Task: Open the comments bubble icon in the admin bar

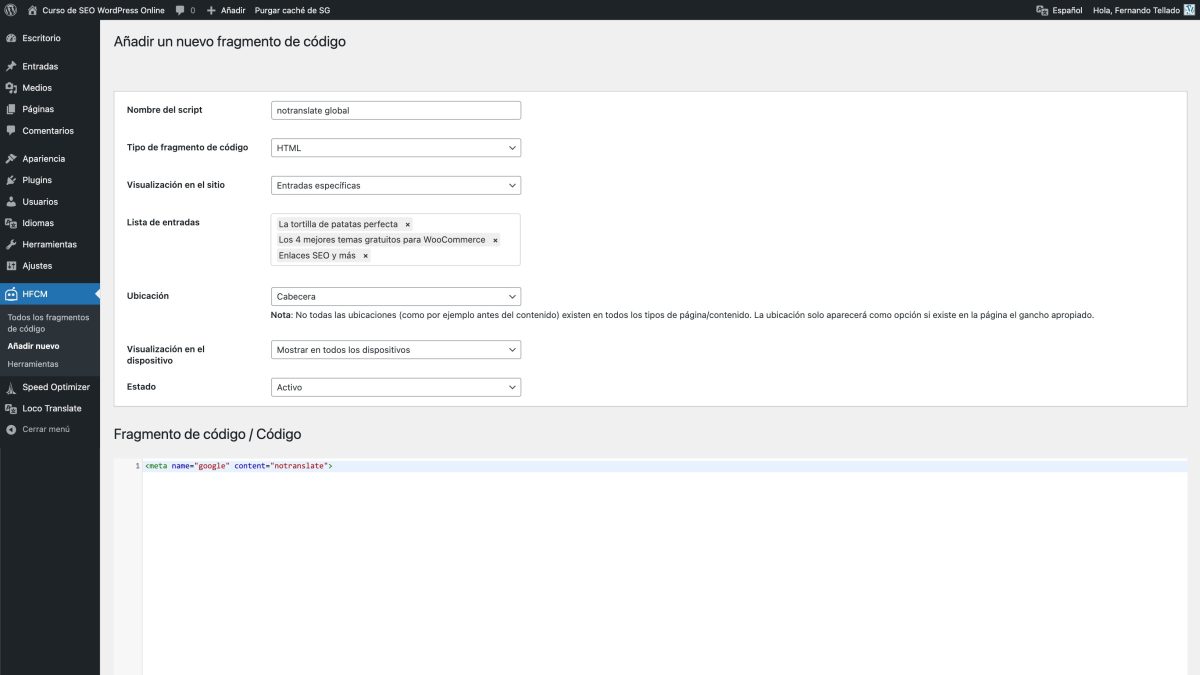Action: point(179,10)
